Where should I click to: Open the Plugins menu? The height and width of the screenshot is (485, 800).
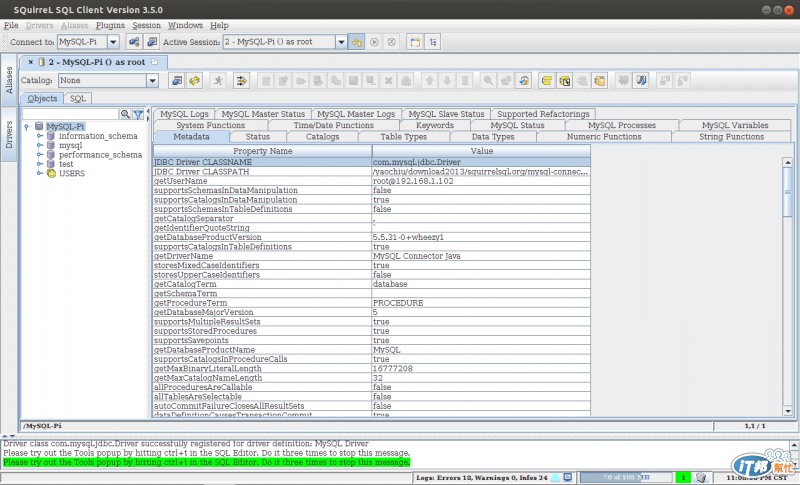click(110, 25)
